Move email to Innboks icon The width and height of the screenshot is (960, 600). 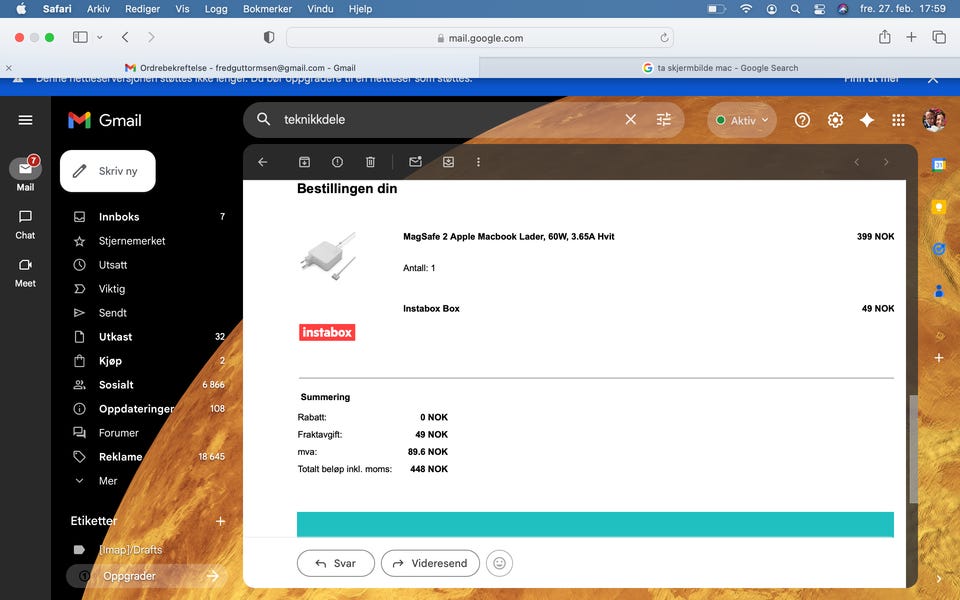click(x=448, y=162)
